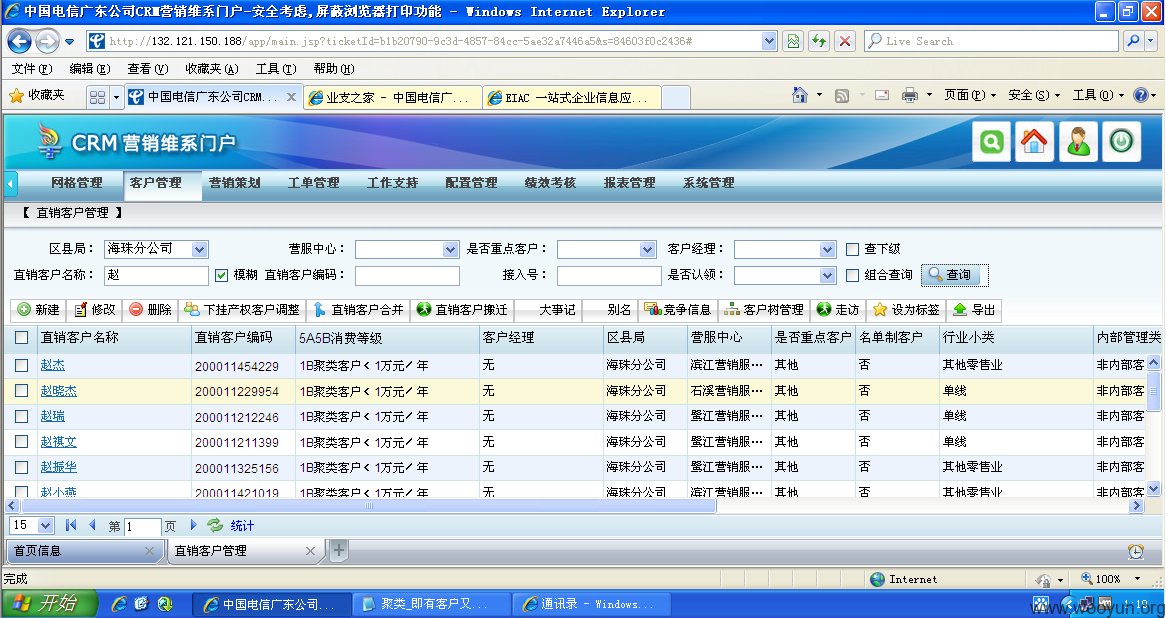Open the 网格管理 menu tab
The image size is (1166, 618).
[x=77, y=183]
